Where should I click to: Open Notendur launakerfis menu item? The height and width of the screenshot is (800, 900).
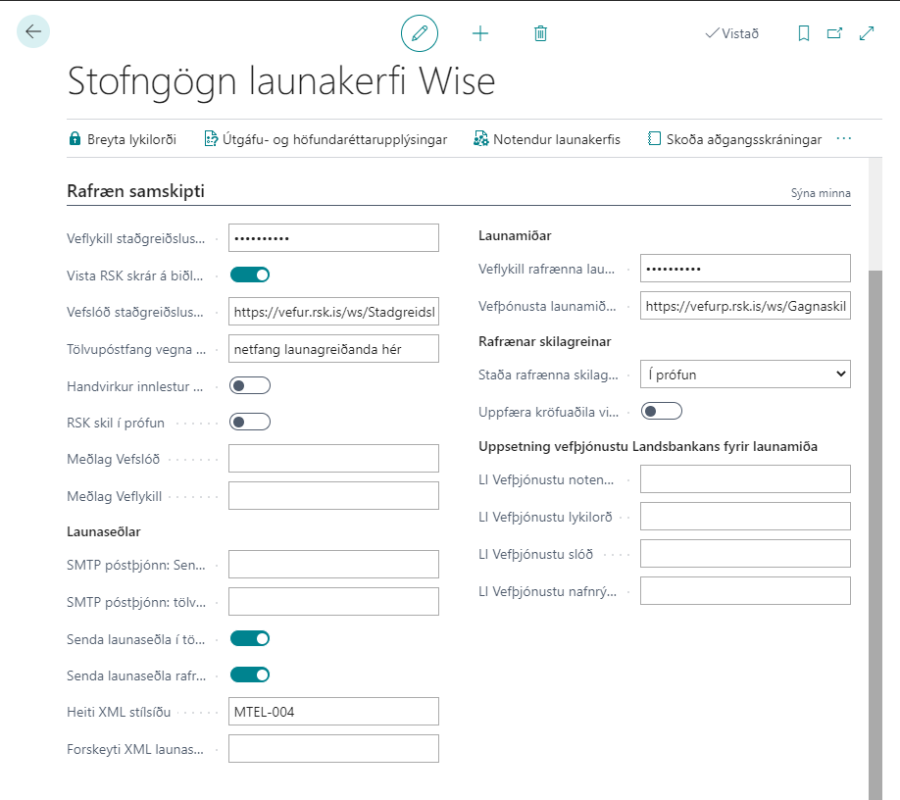pyautogui.click(x=546, y=139)
